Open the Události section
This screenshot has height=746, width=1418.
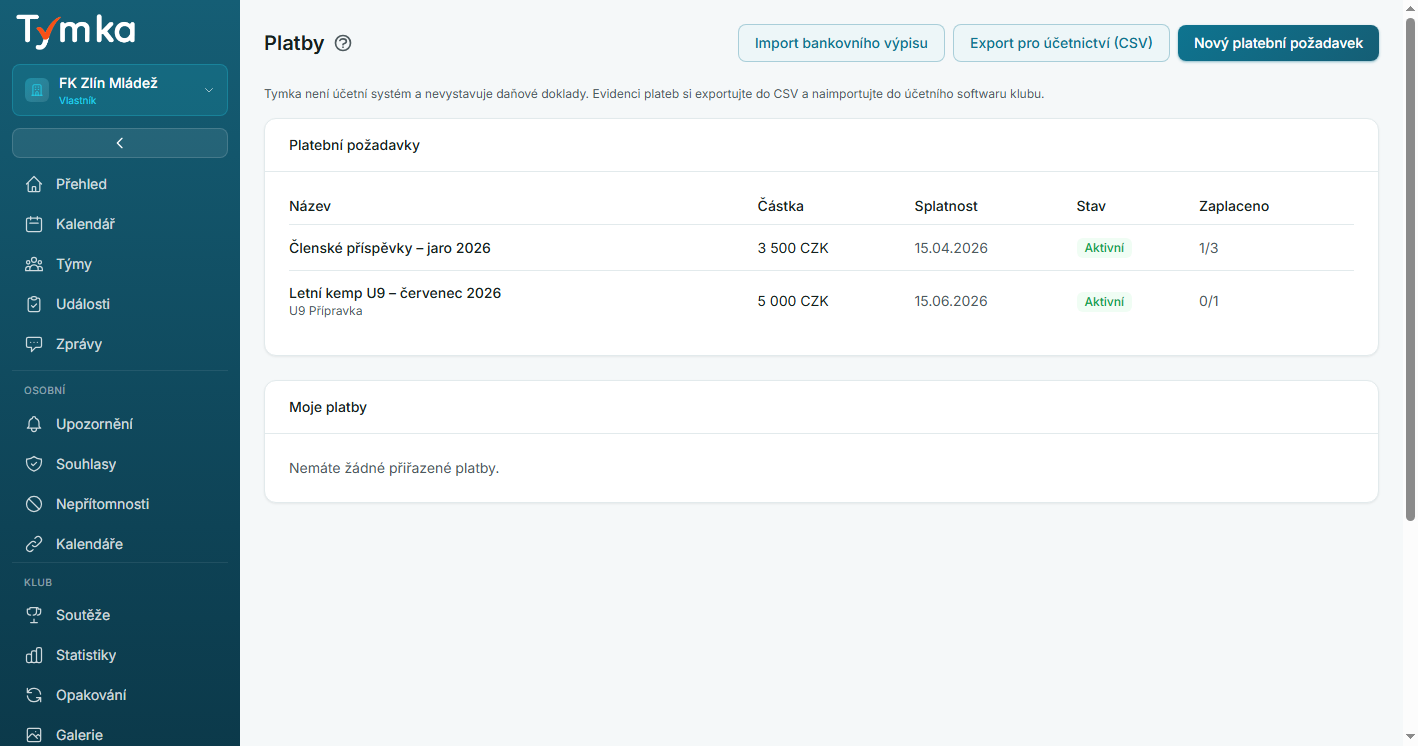click(120, 304)
